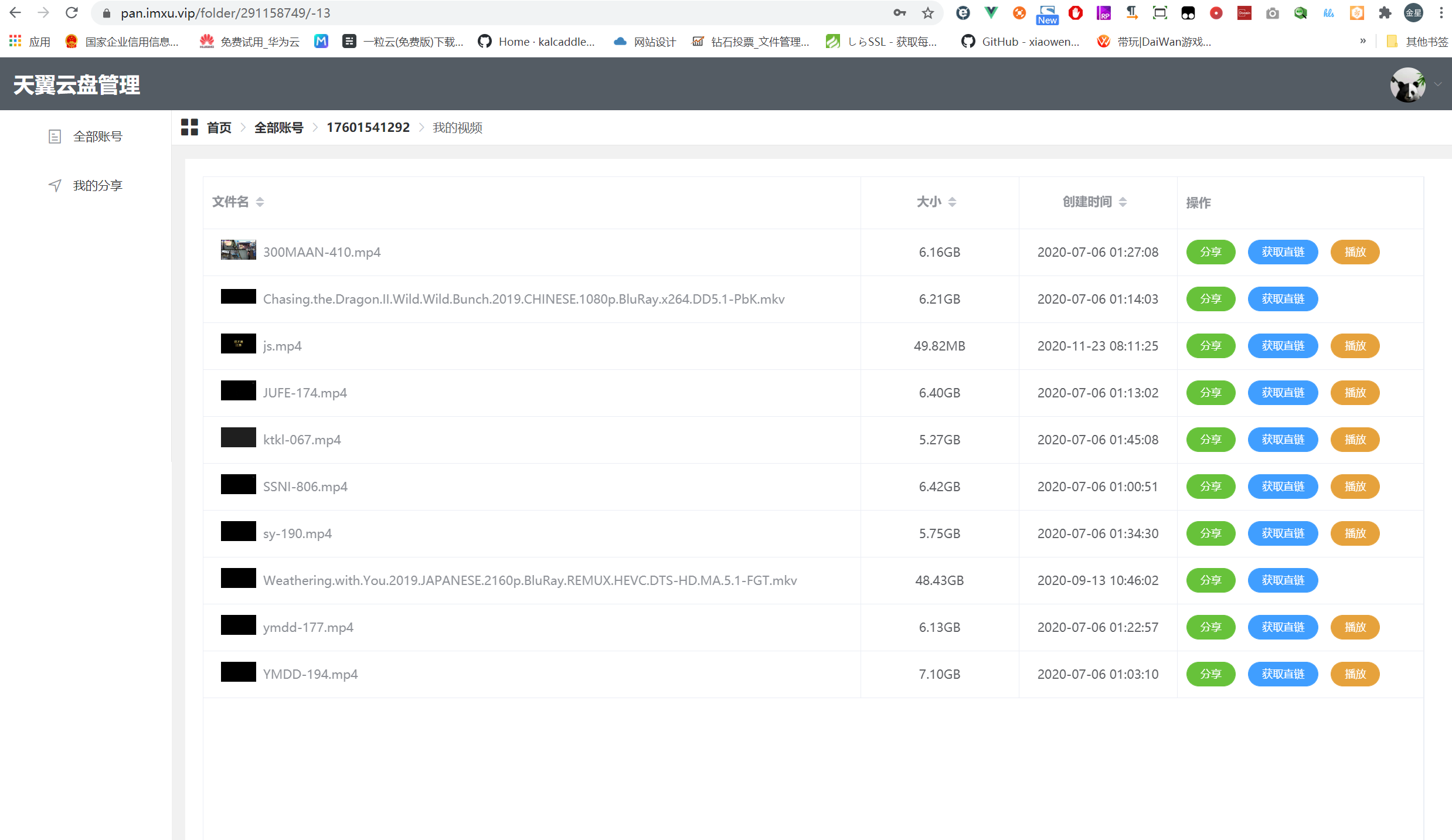The width and height of the screenshot is (1452, 840).
Task: Click 分享 for JUFE-174.mp4
Action: pos(1210,393)
